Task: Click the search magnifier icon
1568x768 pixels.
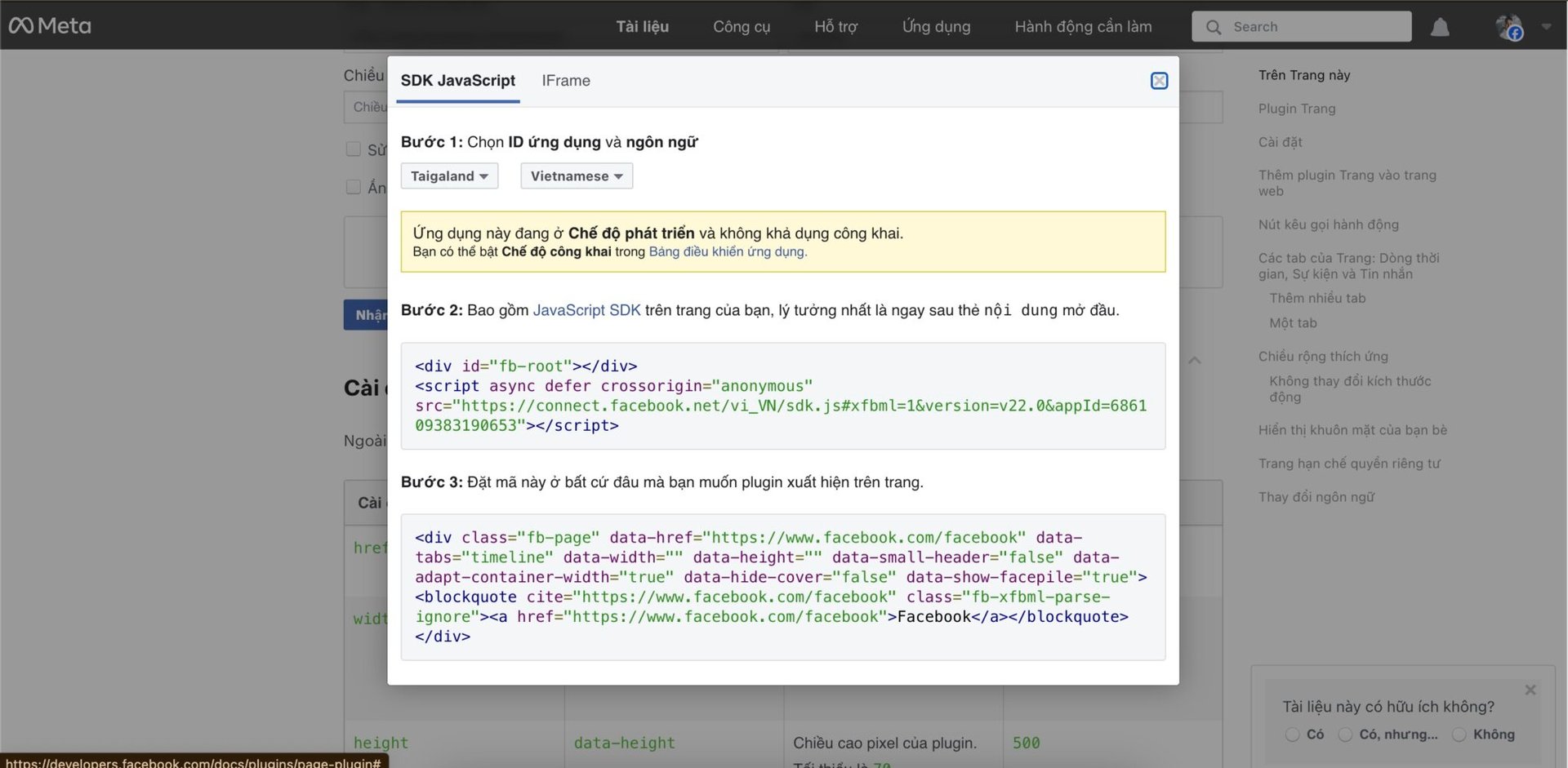Action: point(1214,27)
